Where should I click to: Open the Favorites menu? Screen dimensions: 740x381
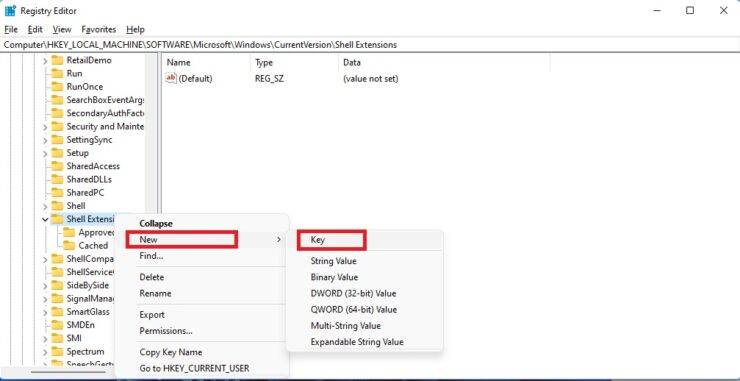click(99, 29)
